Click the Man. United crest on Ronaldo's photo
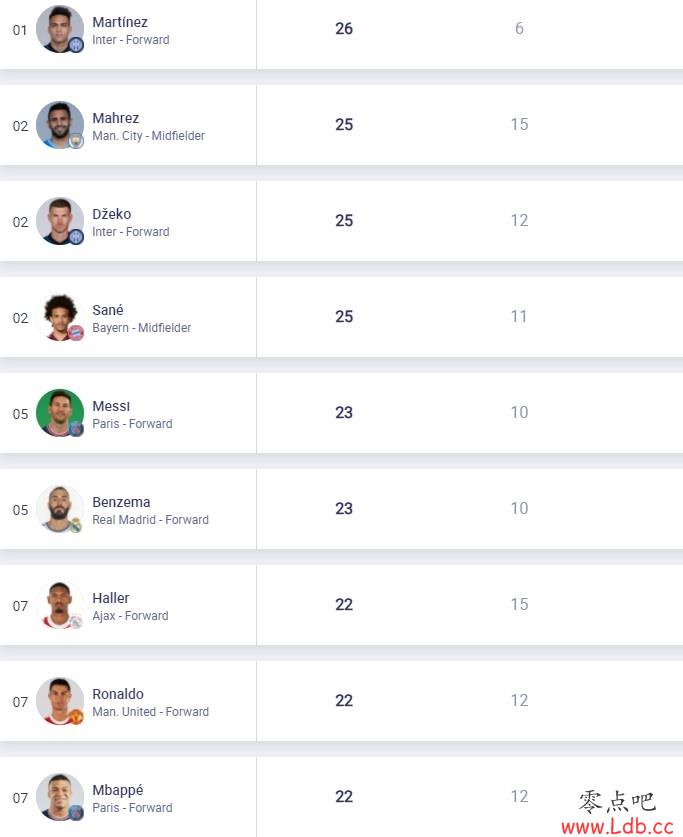This screenshot has height=837, width=683. [x=76, y=717]
